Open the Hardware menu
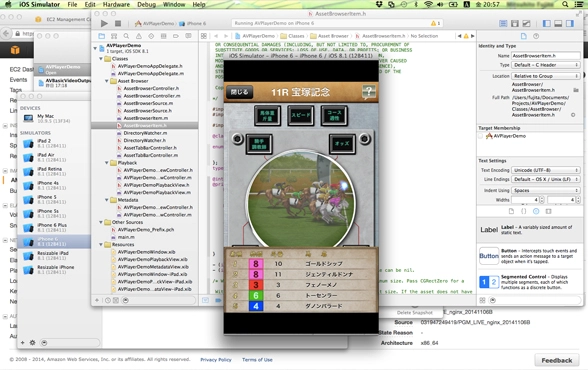 click(x=116, y=4)
